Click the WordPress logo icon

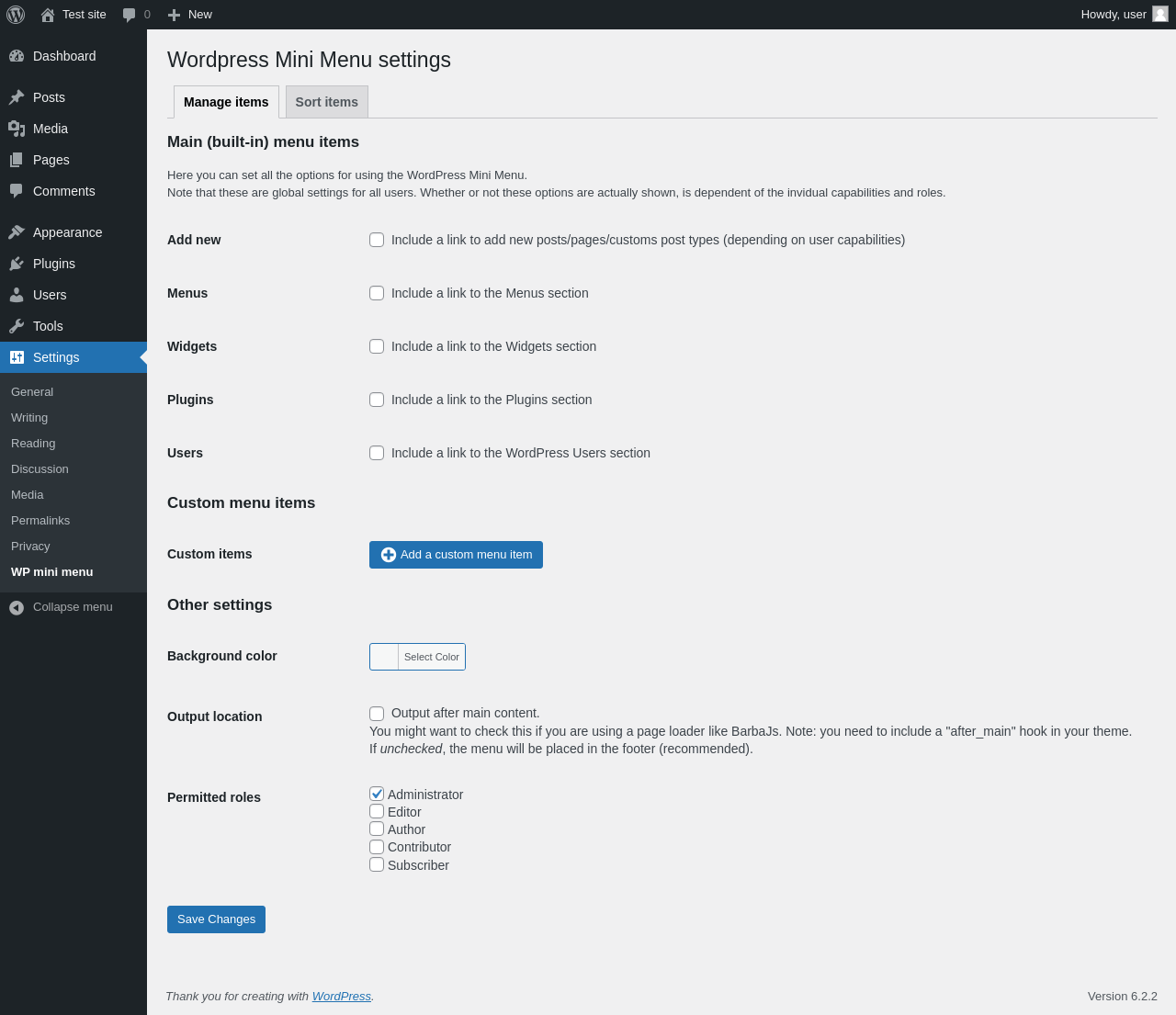point(16,15)
